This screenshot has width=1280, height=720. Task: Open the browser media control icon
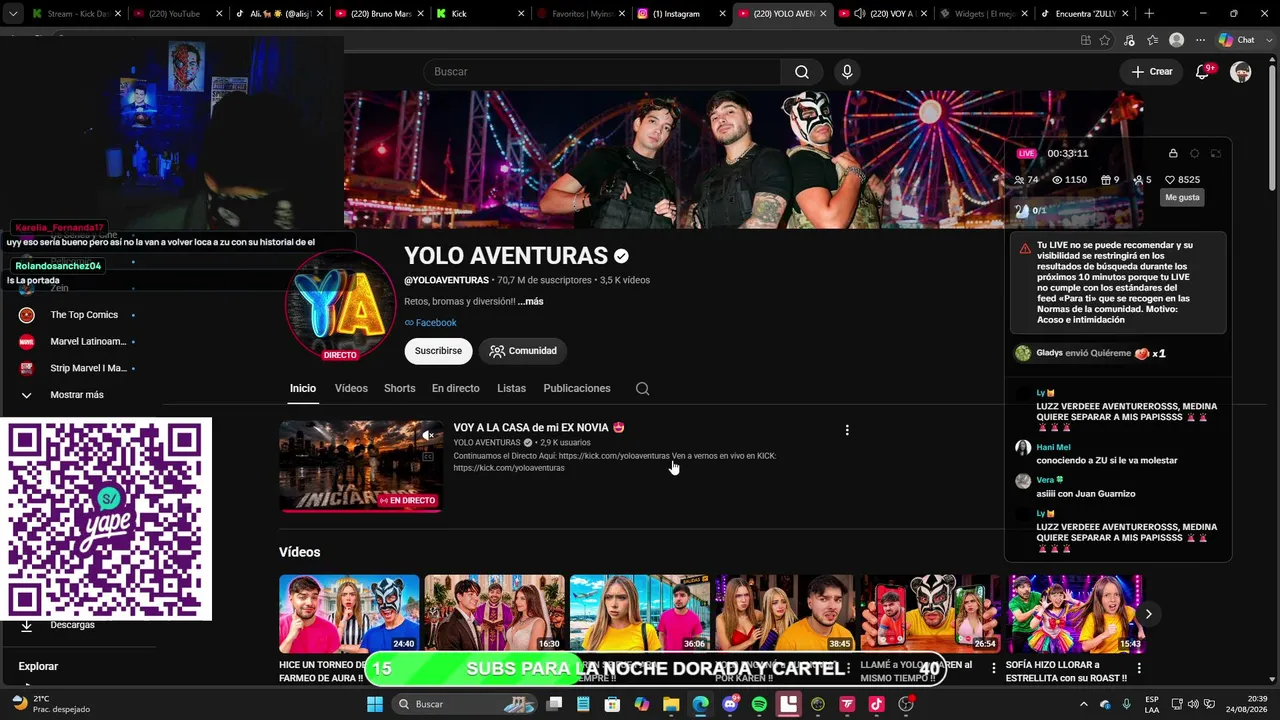1129,40
